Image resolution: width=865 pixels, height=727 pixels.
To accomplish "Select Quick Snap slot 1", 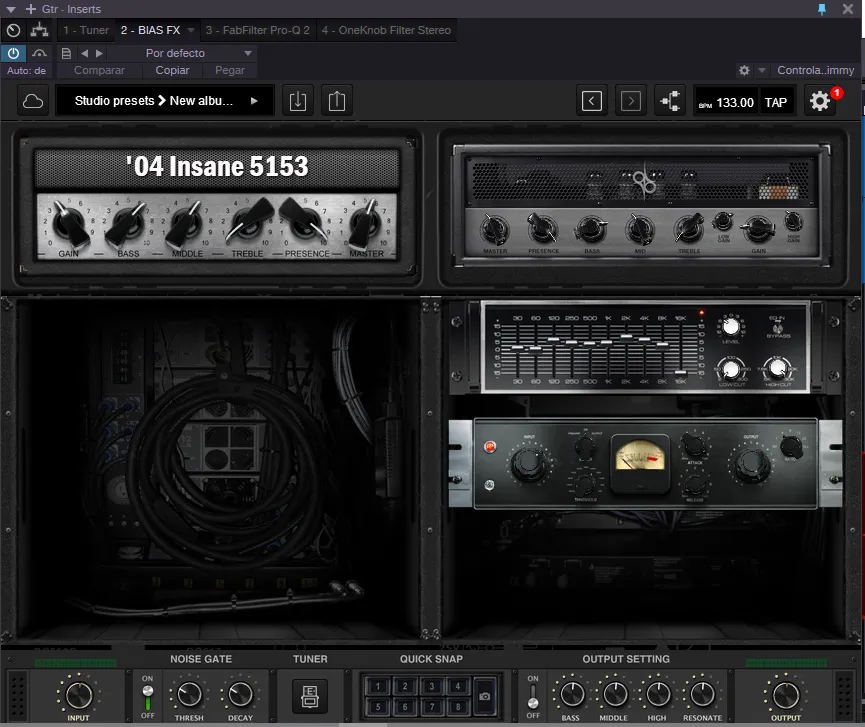I will (x=378, y=686).
